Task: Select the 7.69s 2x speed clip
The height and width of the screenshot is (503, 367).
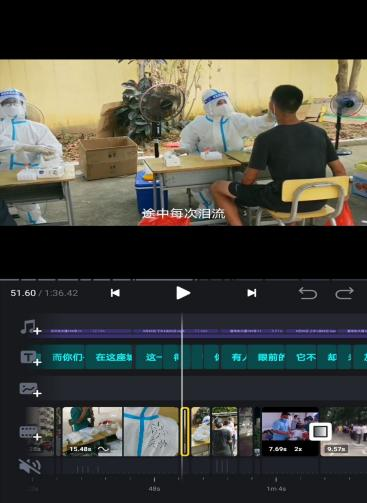Action: tap(290, 431)
